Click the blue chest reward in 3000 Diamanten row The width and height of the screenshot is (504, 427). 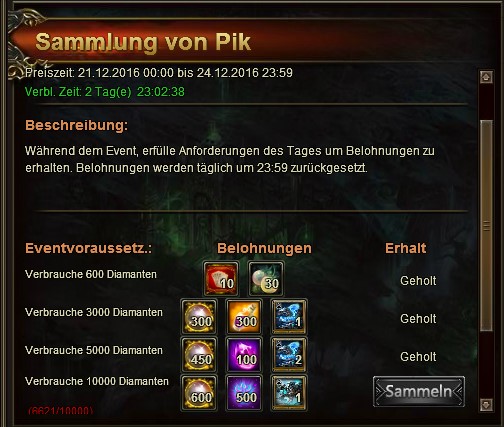point(289,317)
